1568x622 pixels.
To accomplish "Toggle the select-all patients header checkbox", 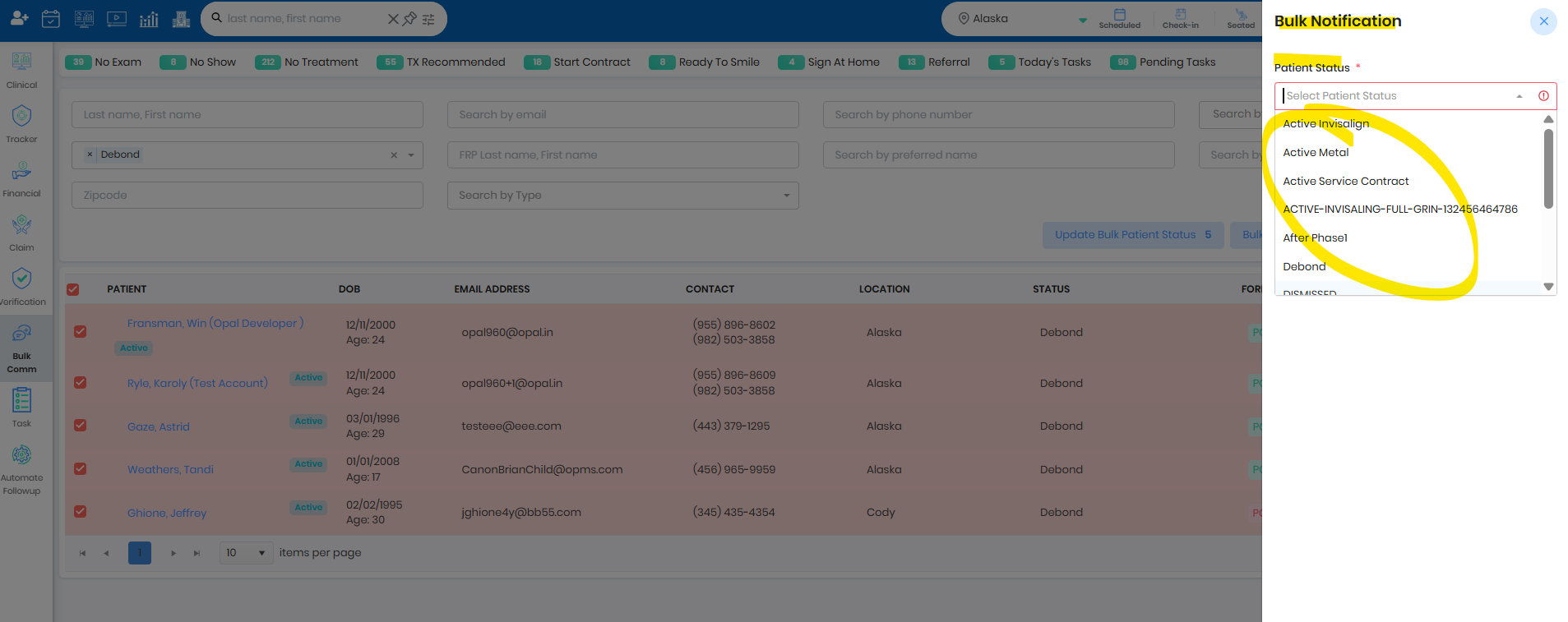I will pyautogui.click(x=73, y=289).
